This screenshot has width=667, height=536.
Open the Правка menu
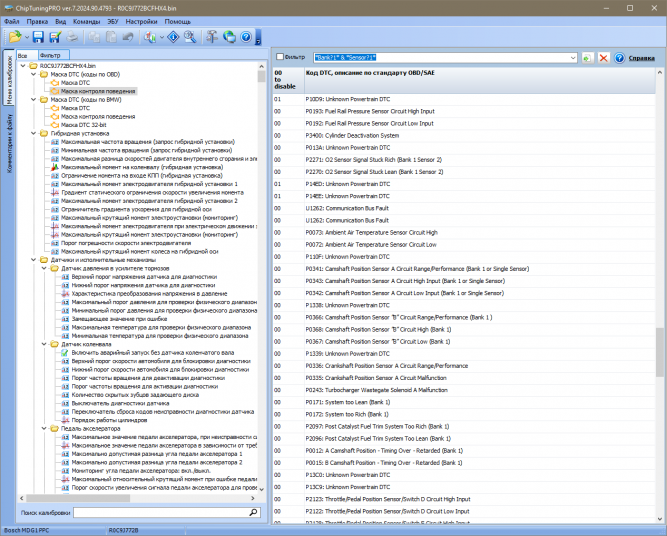click(x=37, y=21)
